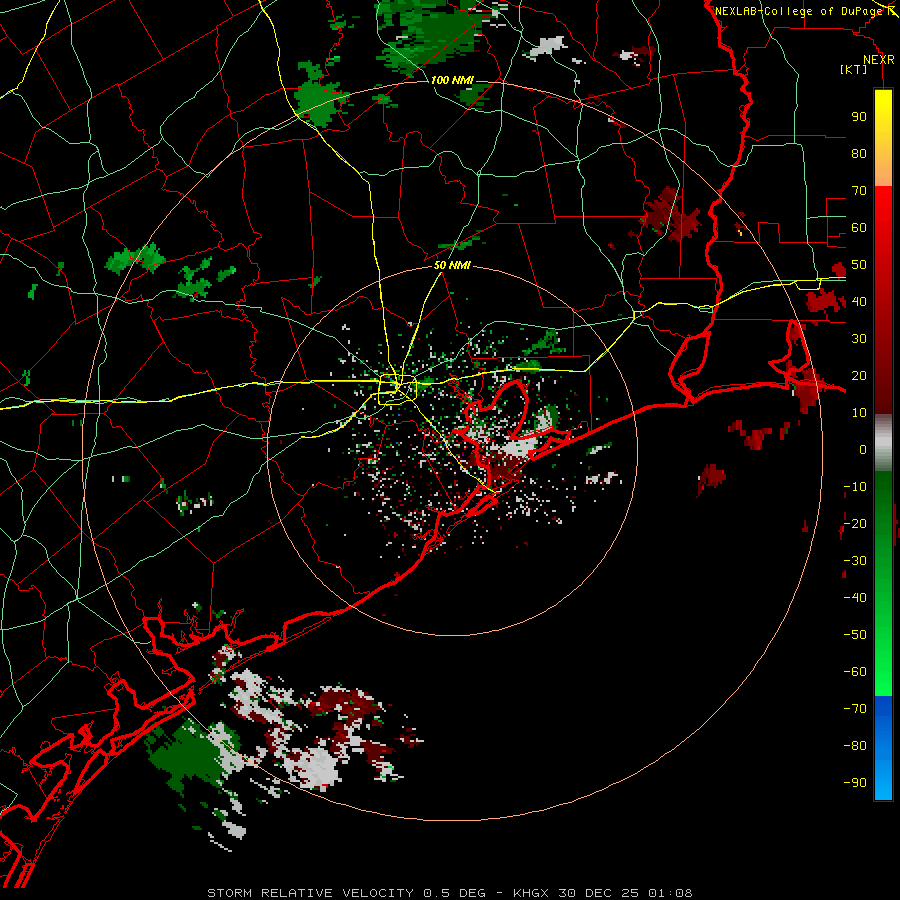900x900 pixels.
Task: Click the "NEXR" label above the scale
Action: coord(879,60)
